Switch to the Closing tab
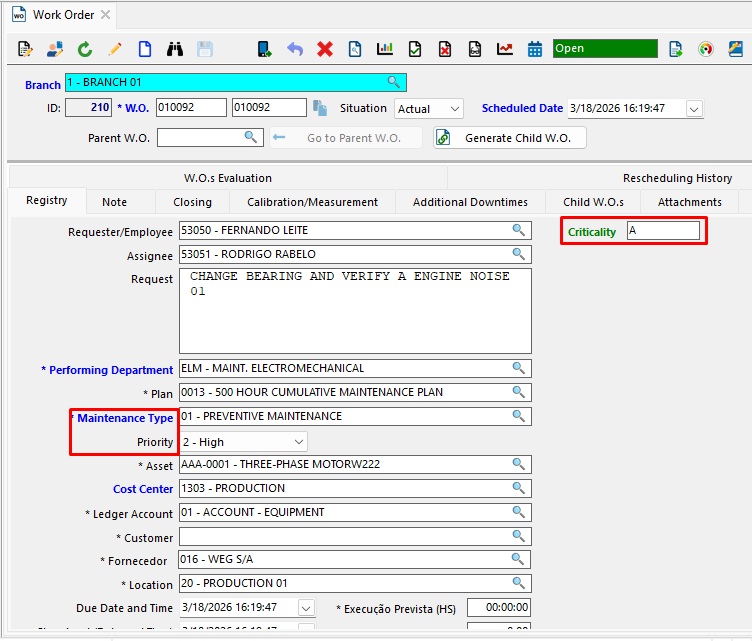 [192, 202]
